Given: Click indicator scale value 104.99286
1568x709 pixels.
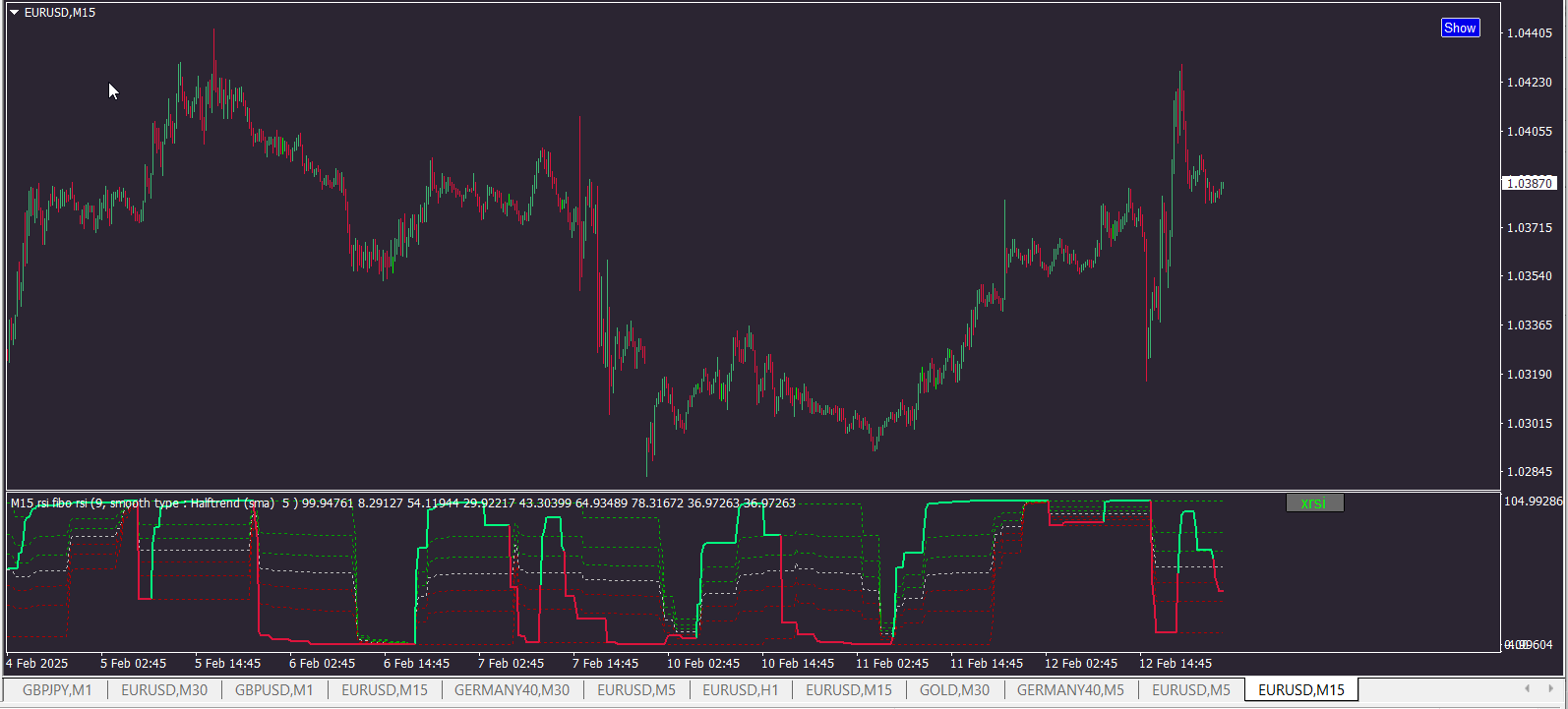Looking at the screenshot, I should (1534, 502).
